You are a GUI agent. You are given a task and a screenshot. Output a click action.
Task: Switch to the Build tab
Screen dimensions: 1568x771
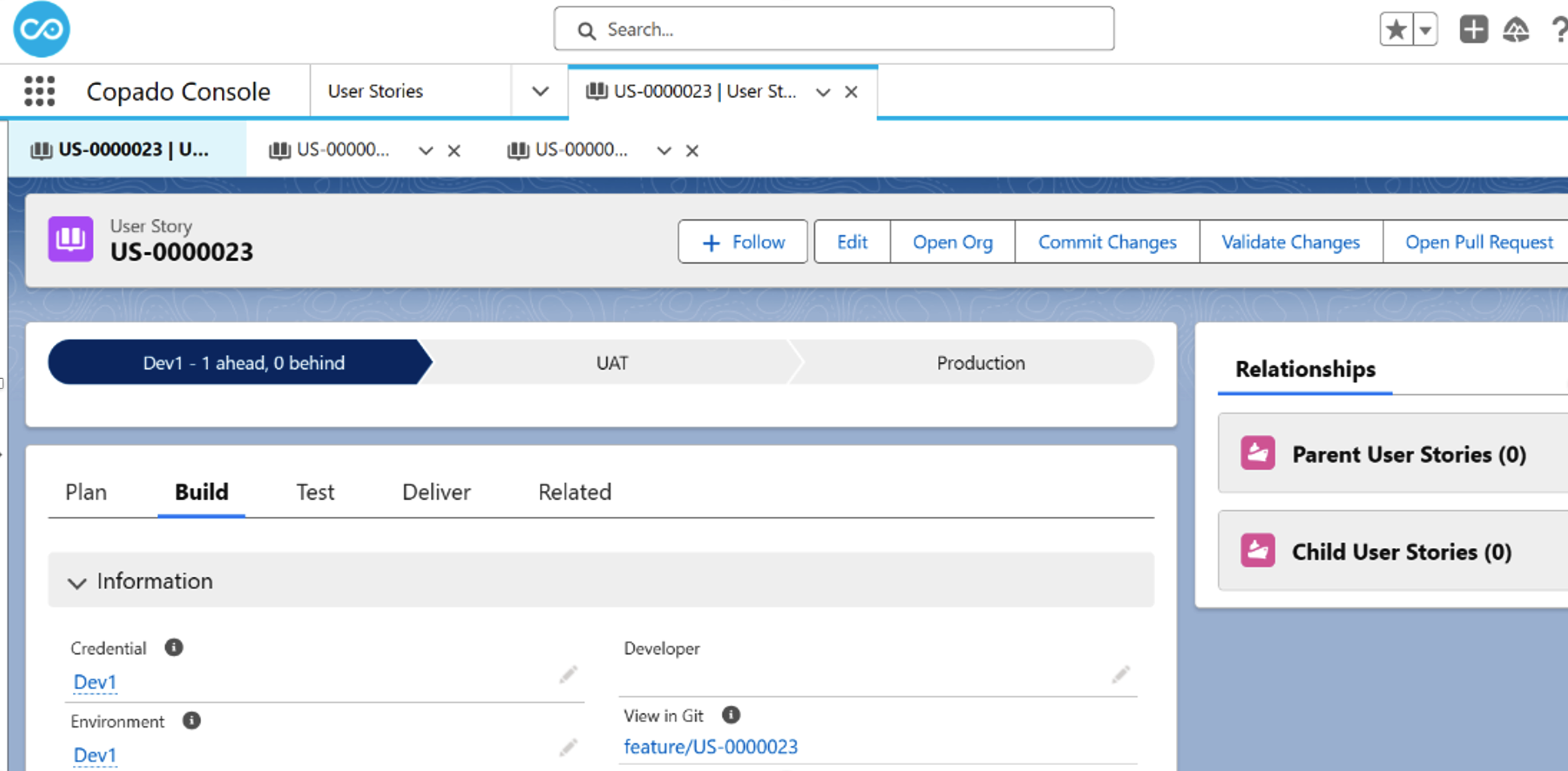(x=201, y=492)
